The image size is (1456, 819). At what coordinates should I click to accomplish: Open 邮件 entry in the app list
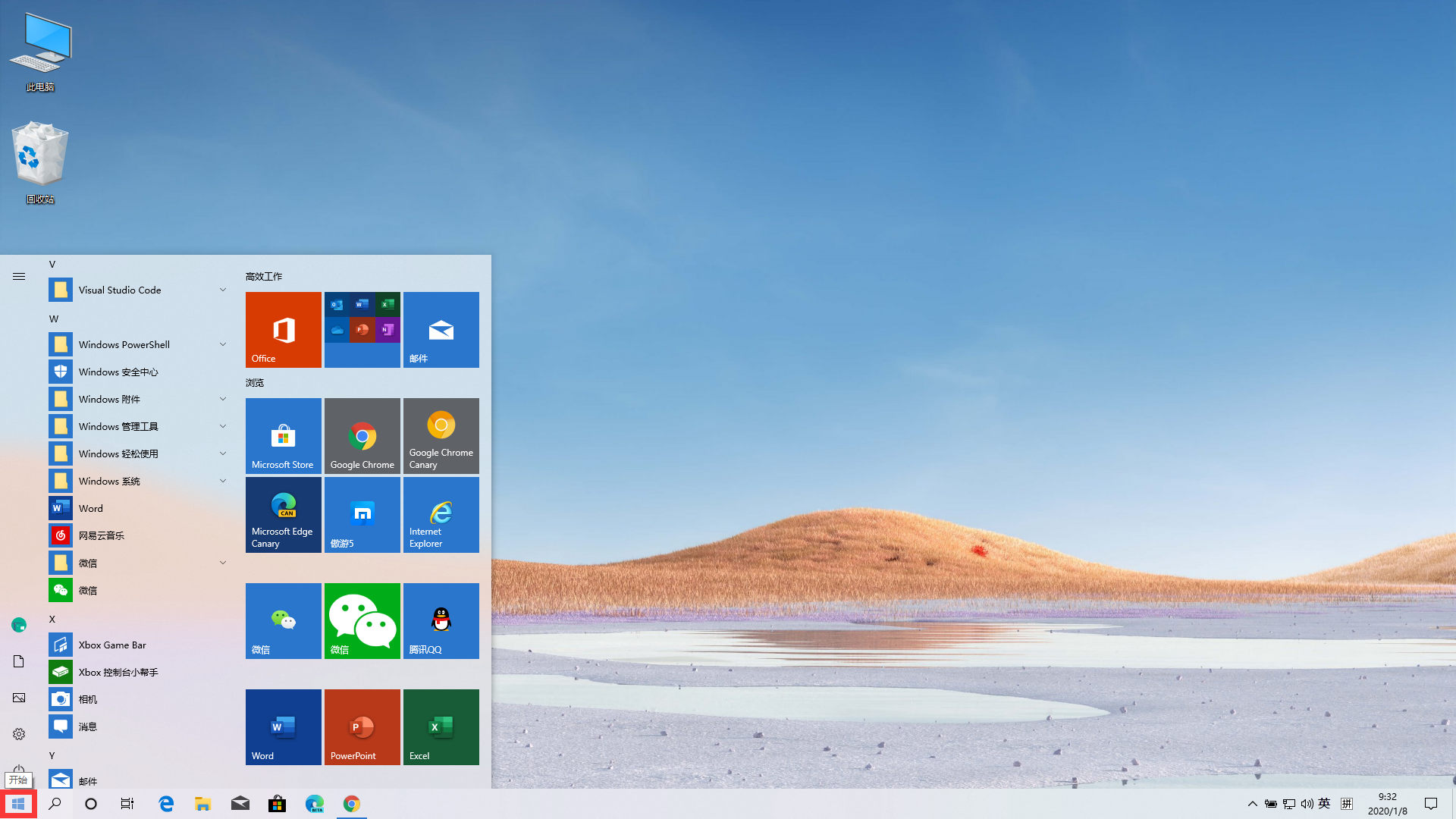click(138, 780)
